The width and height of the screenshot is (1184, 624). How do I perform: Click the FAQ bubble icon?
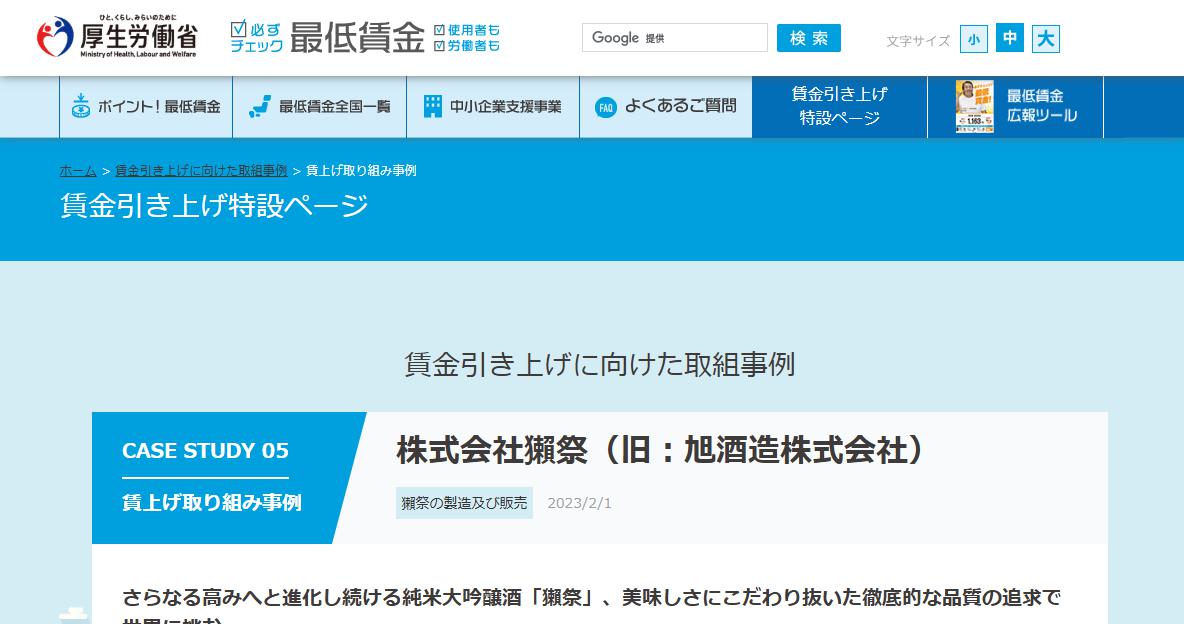pos(606,107)
